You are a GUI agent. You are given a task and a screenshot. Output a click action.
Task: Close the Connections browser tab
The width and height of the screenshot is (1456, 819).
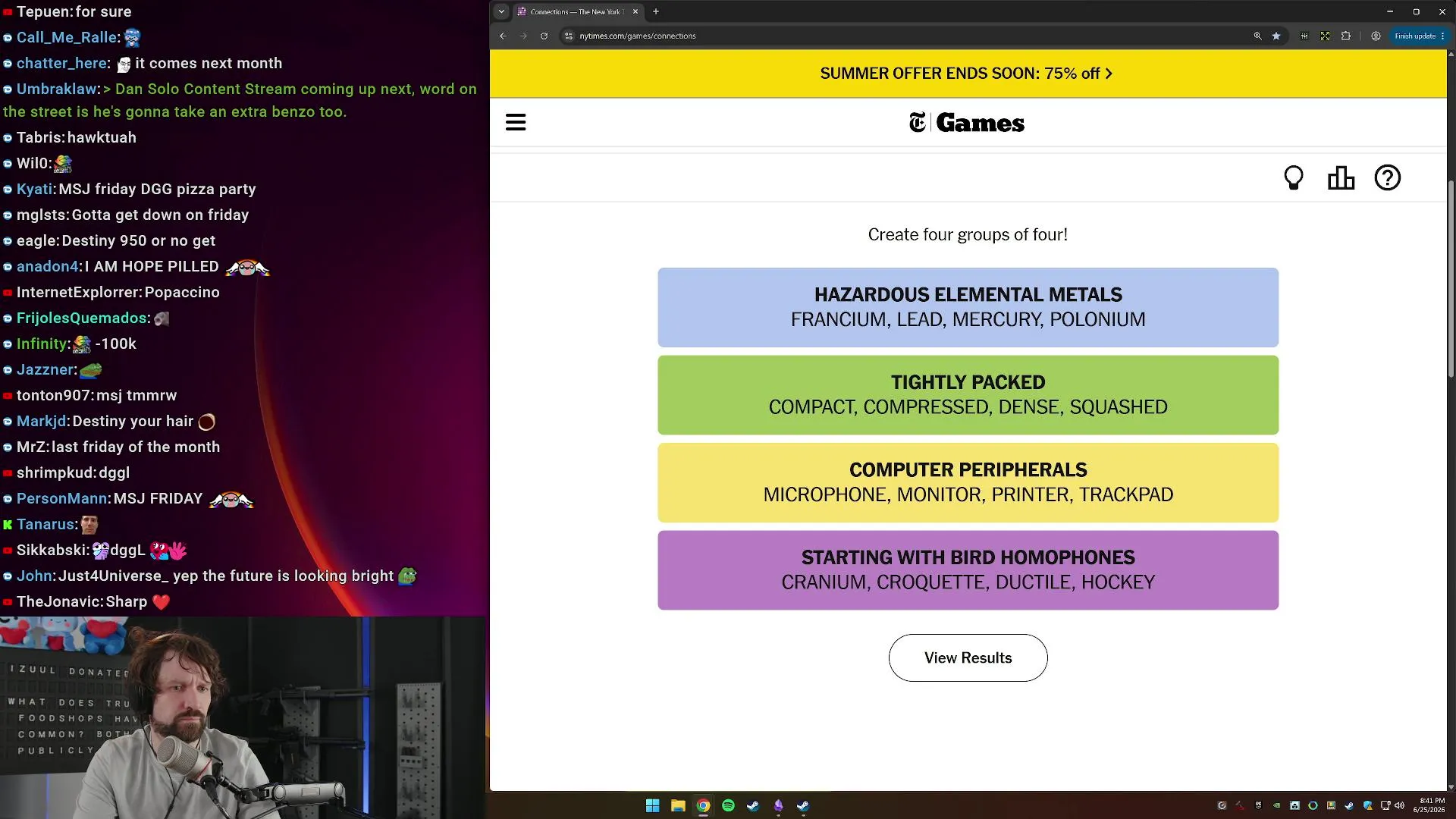635,11
